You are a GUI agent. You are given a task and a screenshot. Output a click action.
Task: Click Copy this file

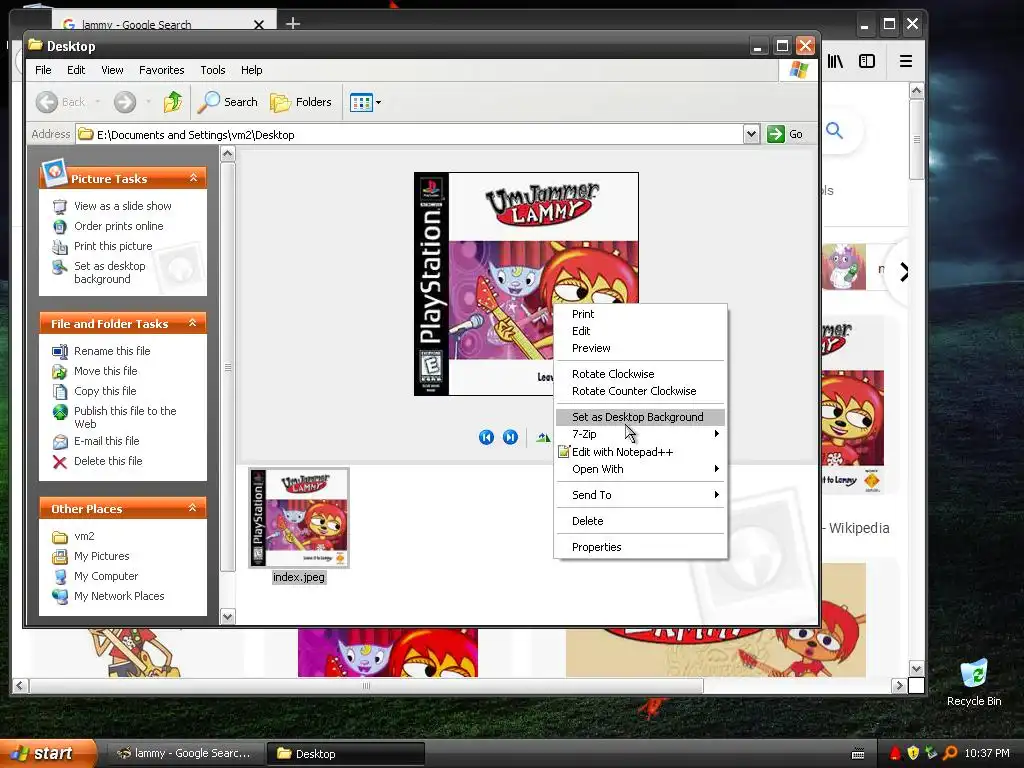pyautogui.click(x=105, y=391)
